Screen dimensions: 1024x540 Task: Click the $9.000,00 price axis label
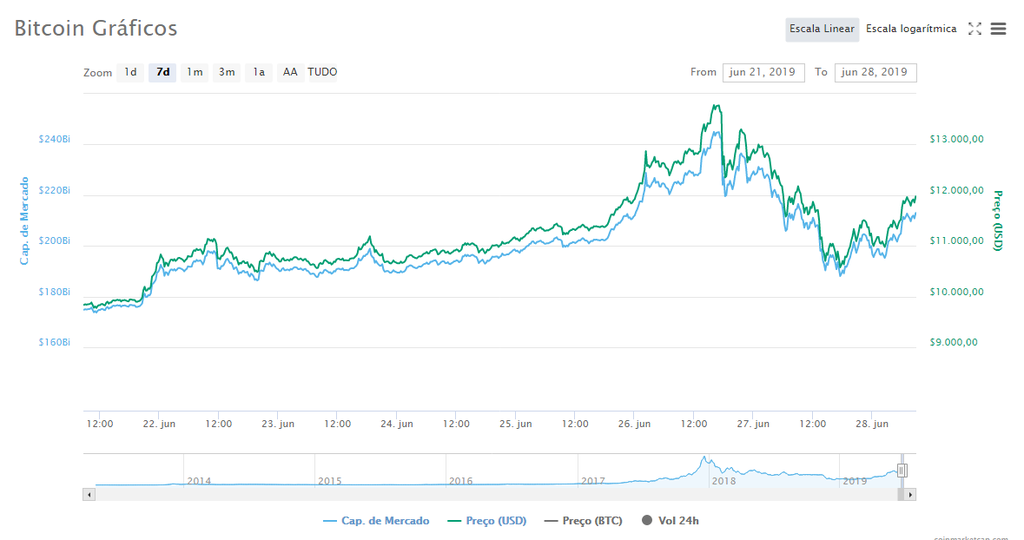(954, 343)
